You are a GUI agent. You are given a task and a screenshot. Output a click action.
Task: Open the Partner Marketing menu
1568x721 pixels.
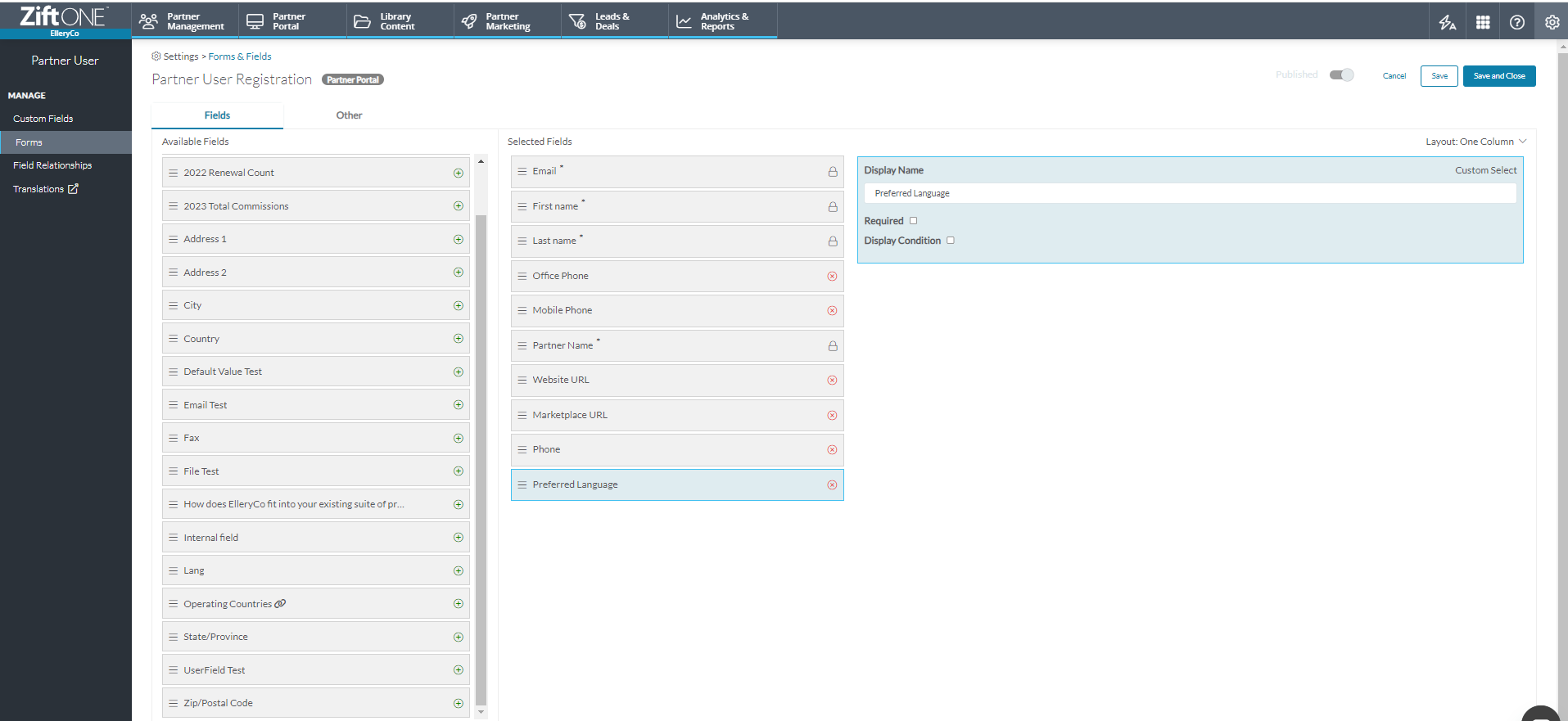point(507,21)
